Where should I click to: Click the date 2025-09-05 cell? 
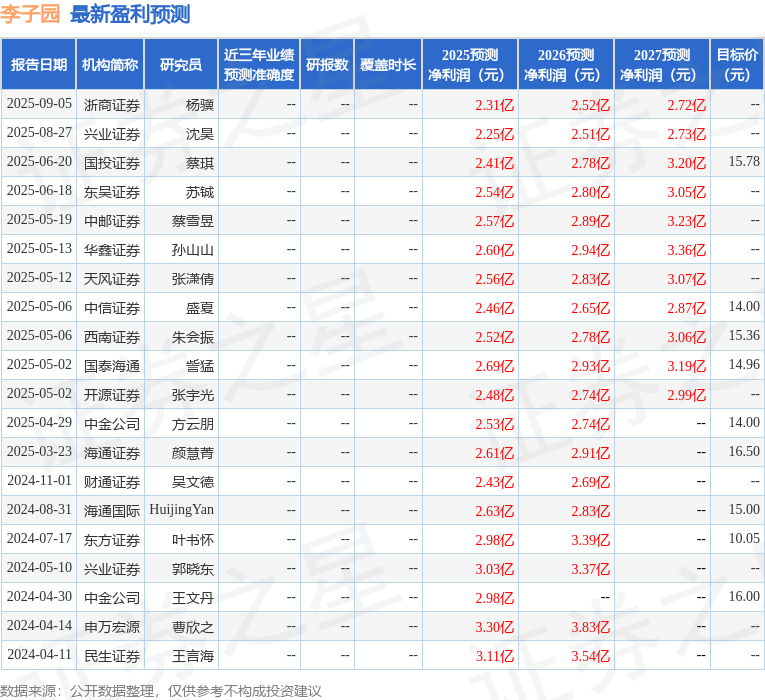39,104
